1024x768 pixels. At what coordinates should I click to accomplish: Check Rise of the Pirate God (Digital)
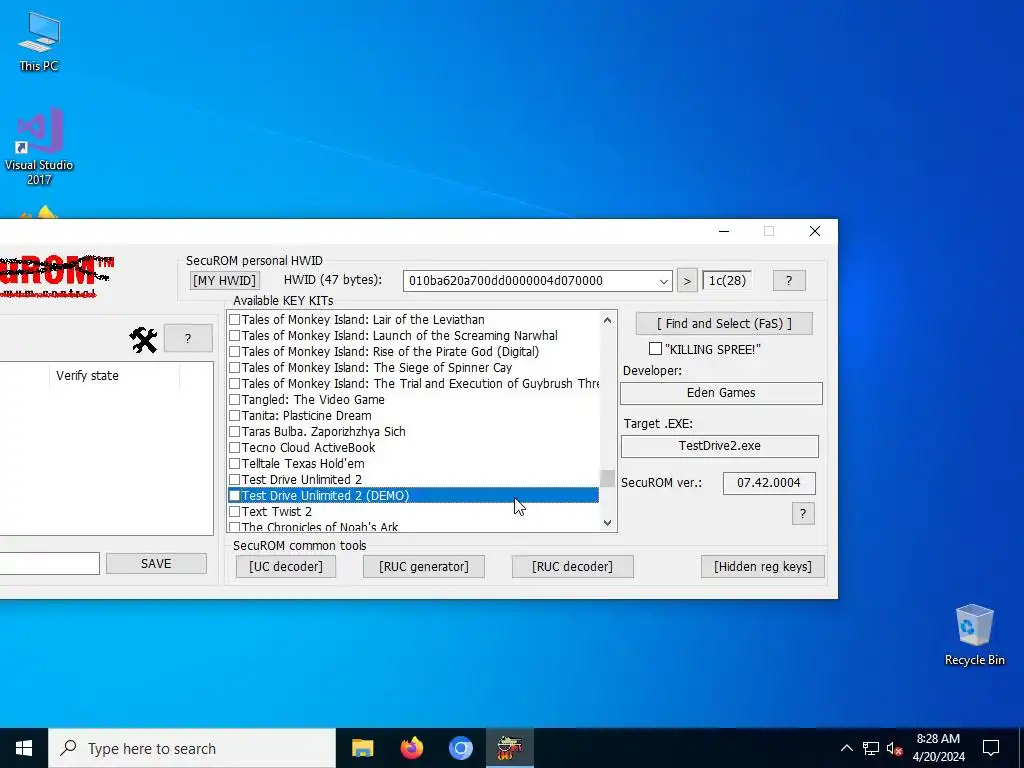[x=234, y=352]
